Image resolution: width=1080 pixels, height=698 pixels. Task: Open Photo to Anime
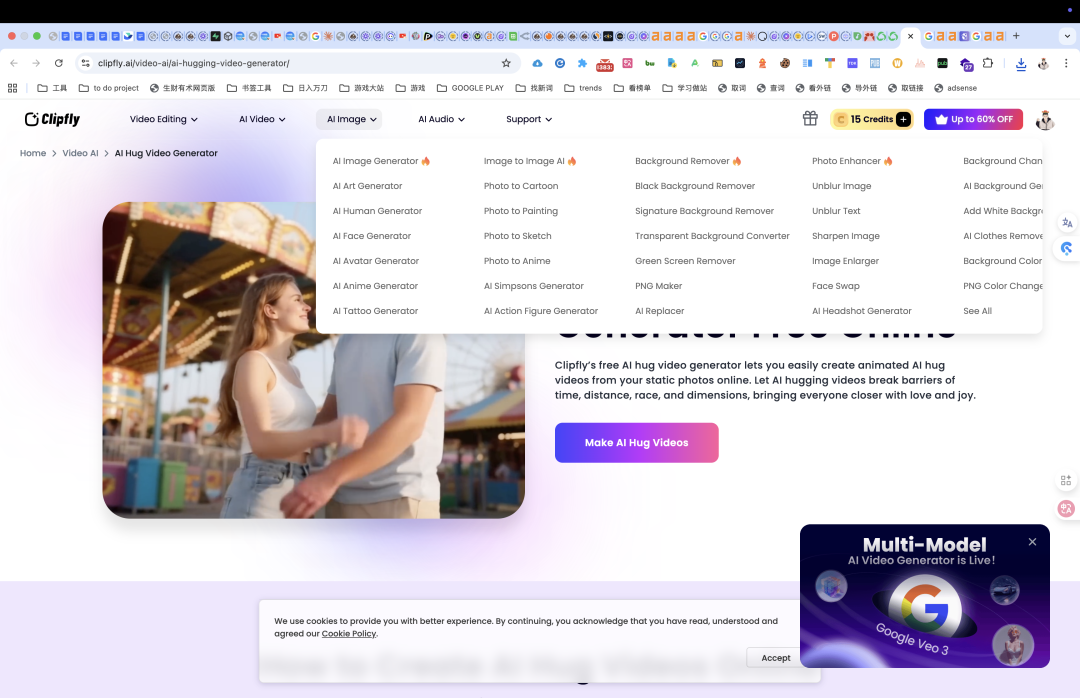tap(517, 261)
